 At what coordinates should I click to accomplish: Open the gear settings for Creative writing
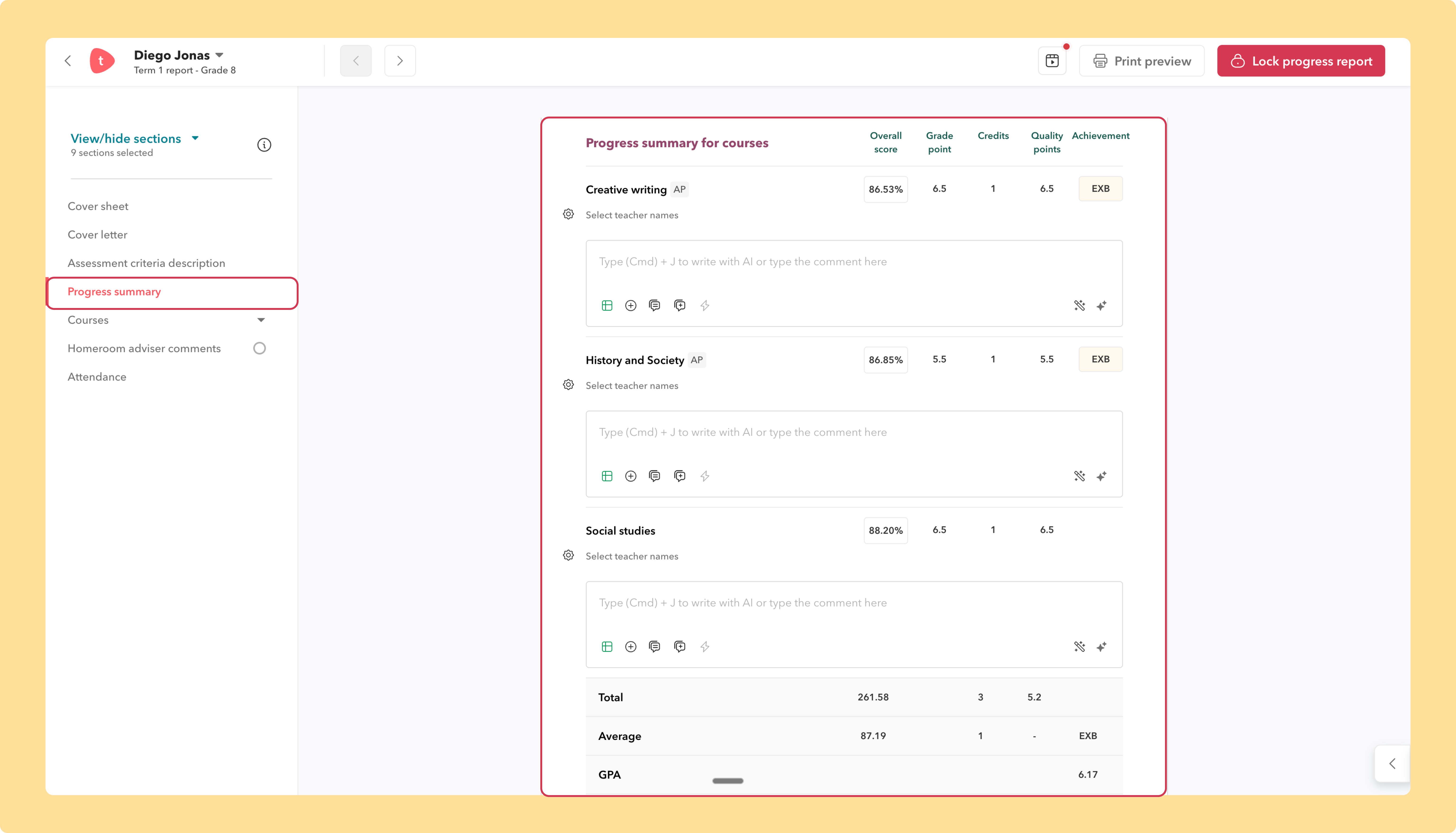[568, 214]
